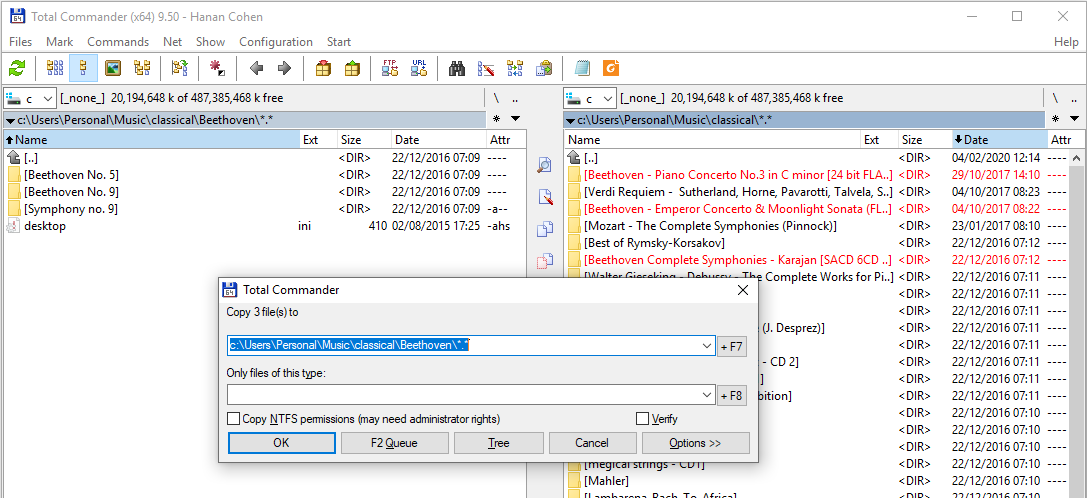Click the + F8 button
This screenshot has width=1087, height=498.
[732, 396]
